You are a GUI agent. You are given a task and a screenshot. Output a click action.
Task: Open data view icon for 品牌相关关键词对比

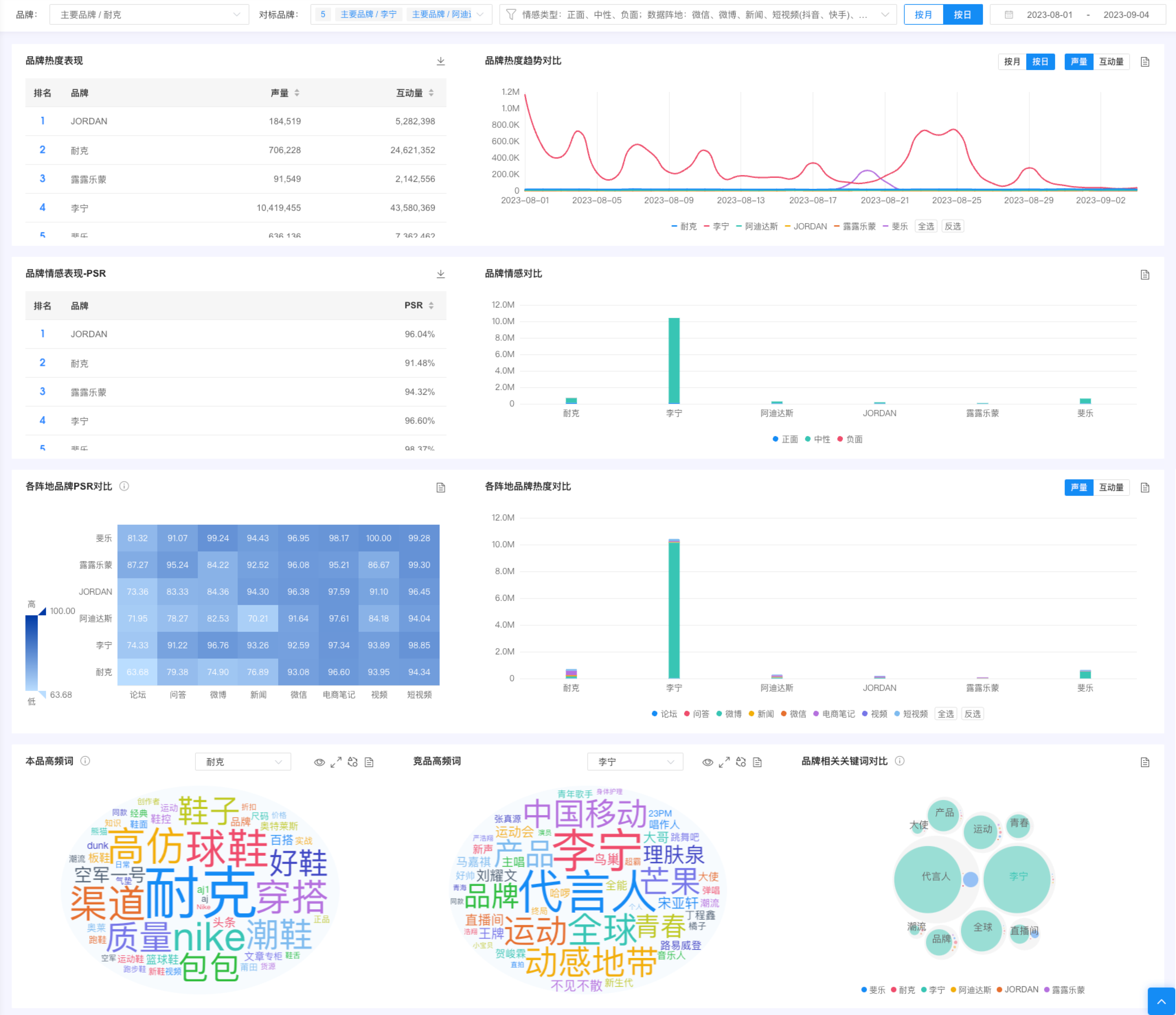tap(1145, 762)
